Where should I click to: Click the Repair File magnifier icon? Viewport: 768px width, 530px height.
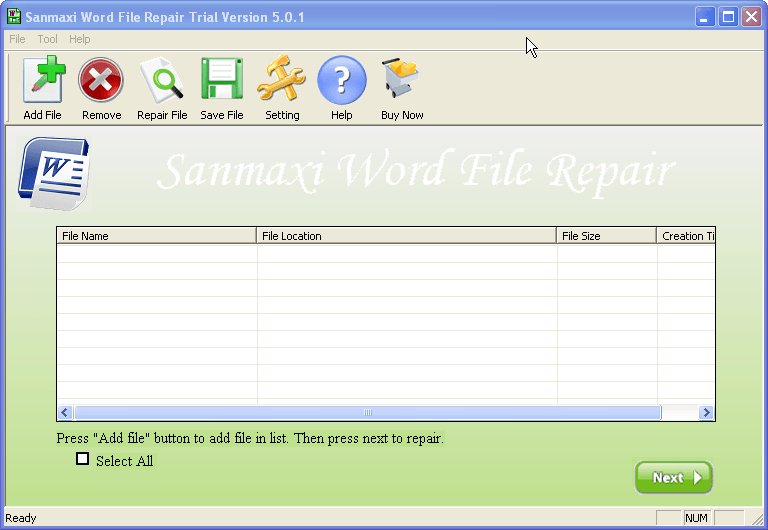[x=162, y=79]
